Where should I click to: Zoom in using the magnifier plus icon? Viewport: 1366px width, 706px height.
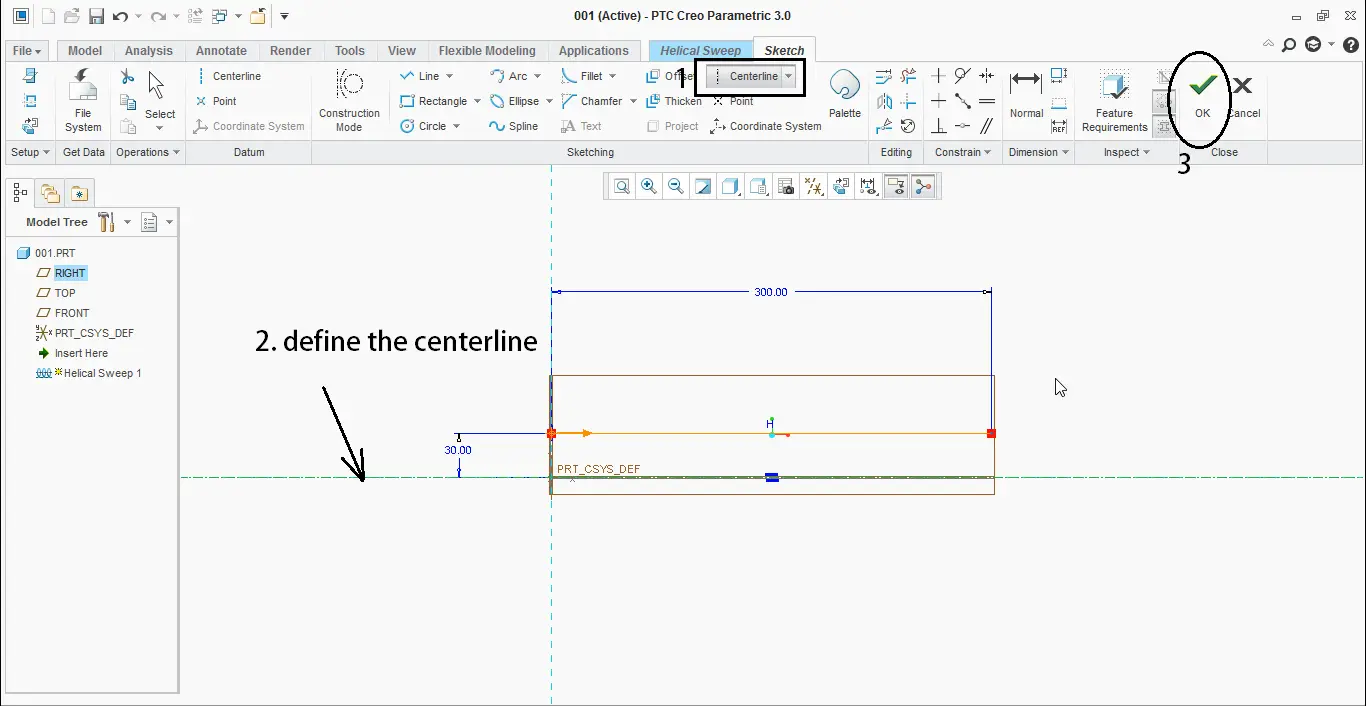pos(649,186)
